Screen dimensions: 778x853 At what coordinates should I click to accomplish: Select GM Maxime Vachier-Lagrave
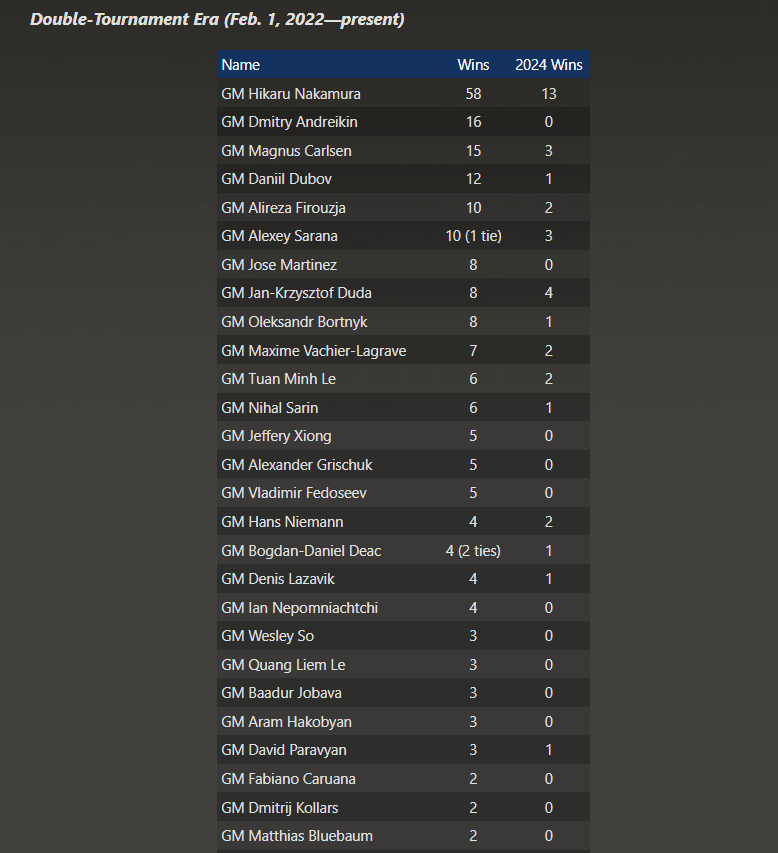pyautogui.click(x=313, y=351)
